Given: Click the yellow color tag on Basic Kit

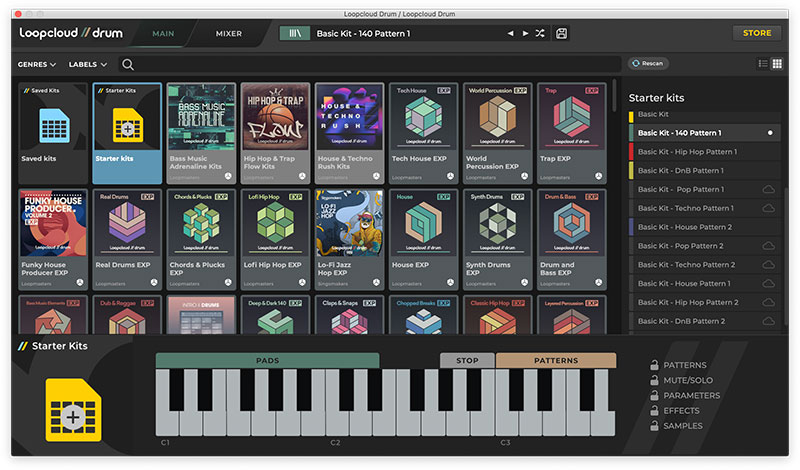Looking at the screenshot, I should point(631,116).
